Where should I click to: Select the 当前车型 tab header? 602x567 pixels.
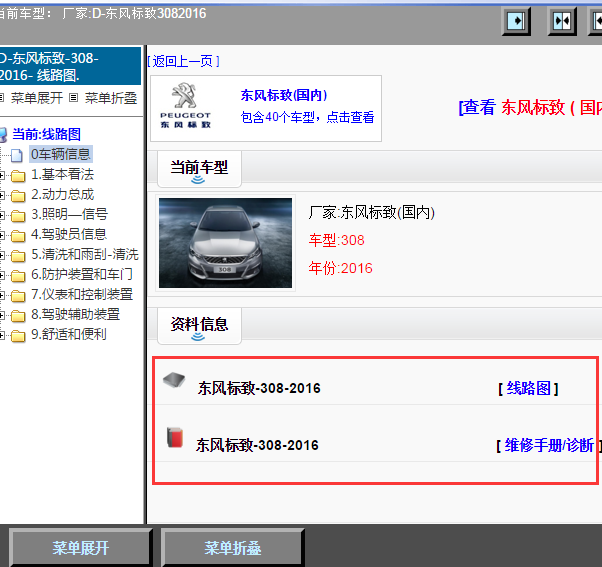(199, 169)
